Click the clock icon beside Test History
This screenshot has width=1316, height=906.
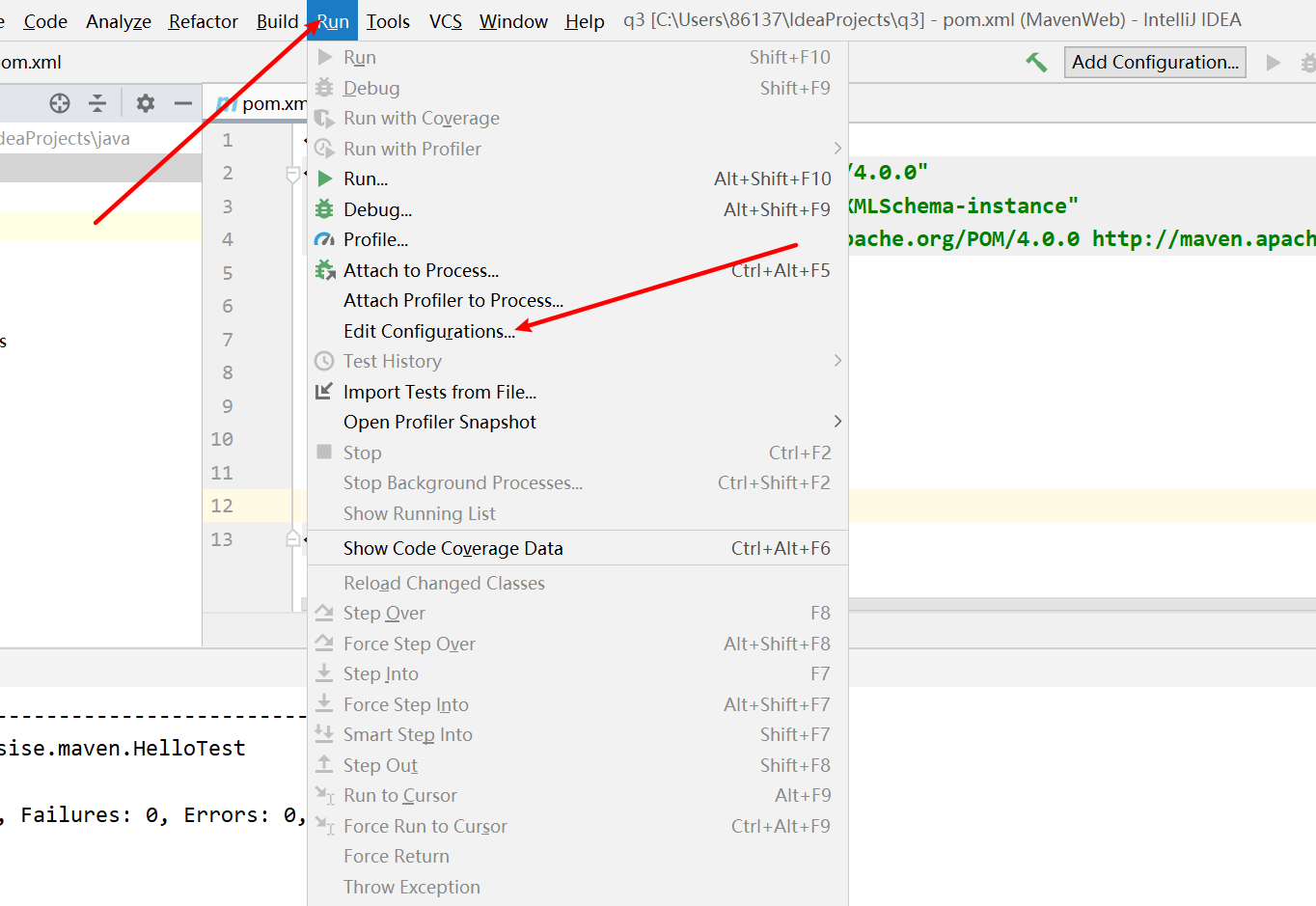[324, 361]
